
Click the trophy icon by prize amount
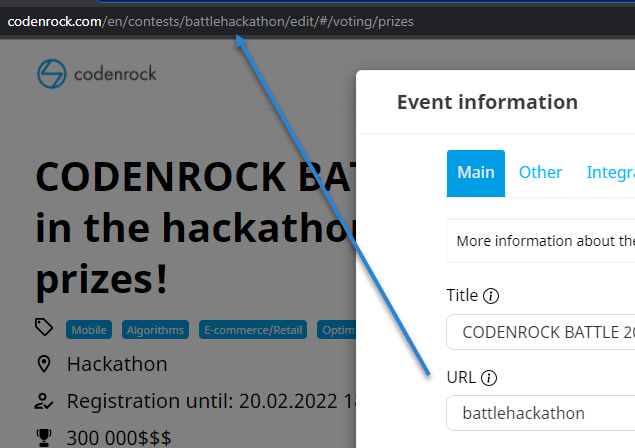coord(44,437)
